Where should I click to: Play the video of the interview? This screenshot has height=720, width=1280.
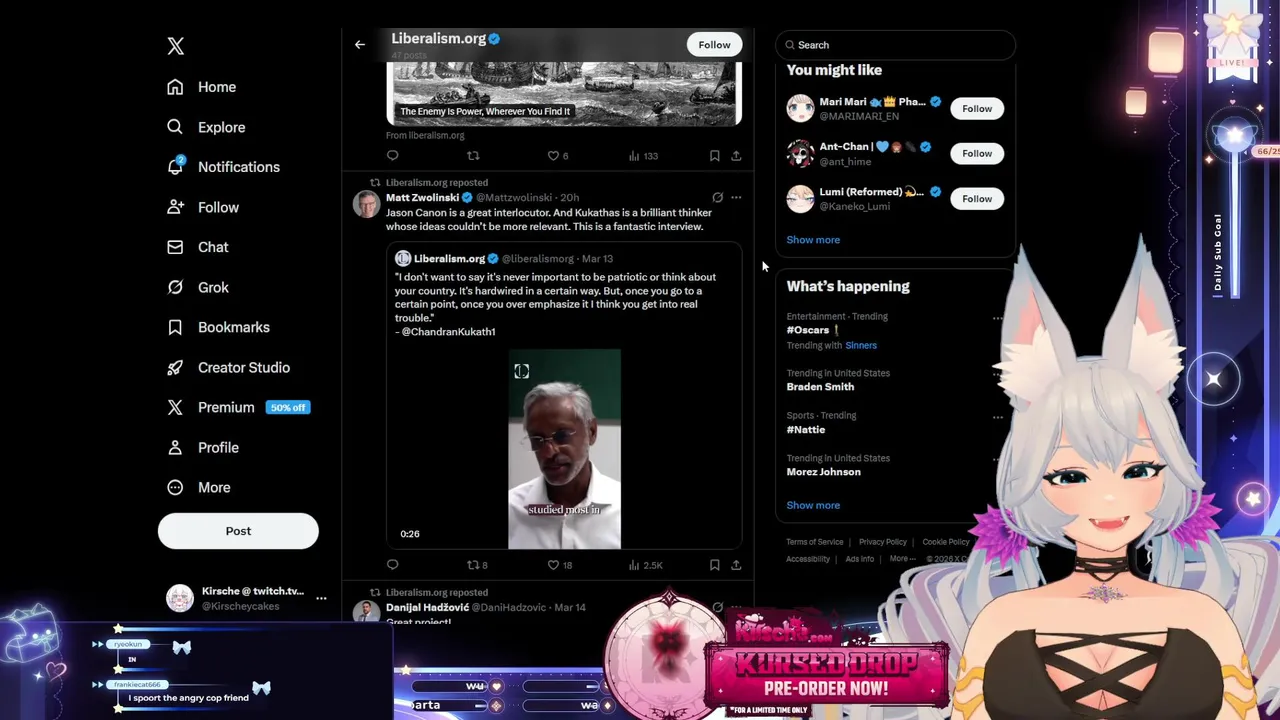click(564, 449)
